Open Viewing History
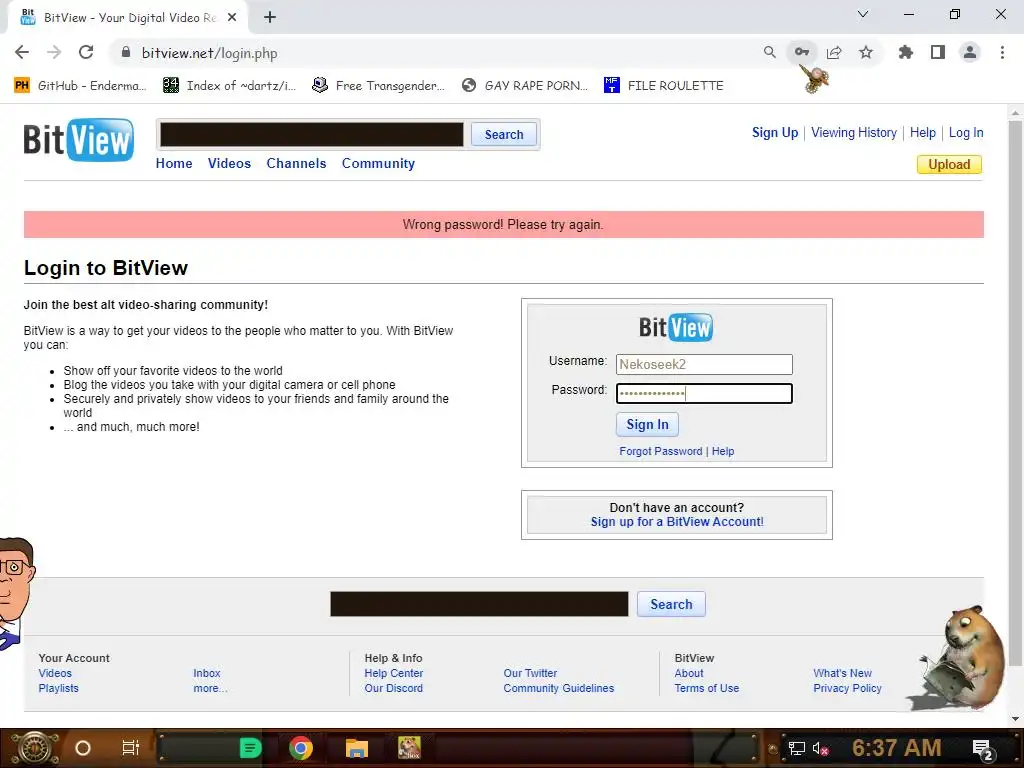 pyautogui.click(x=854, y=133)
